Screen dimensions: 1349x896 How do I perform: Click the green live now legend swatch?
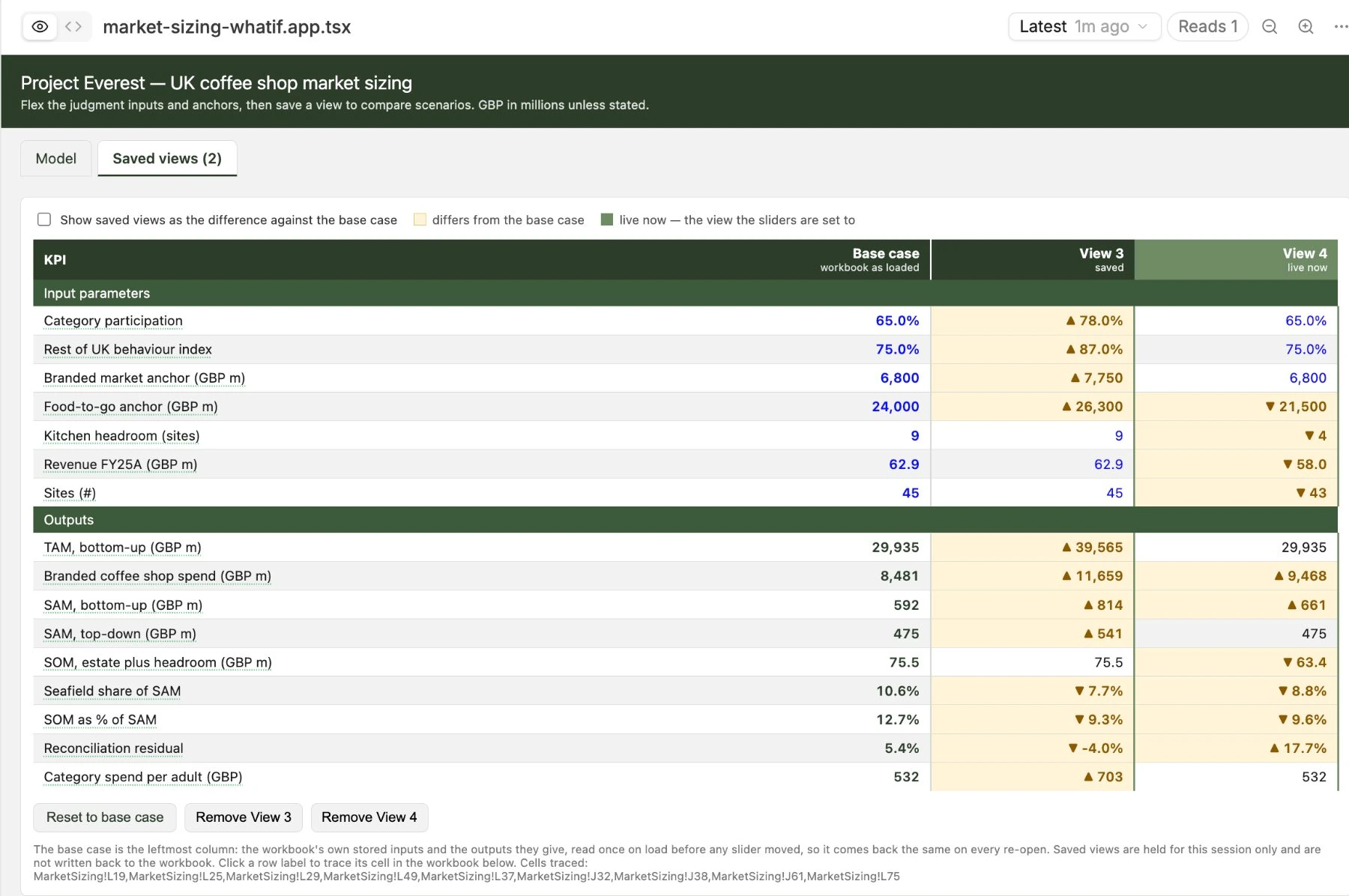tap(607, 220)
